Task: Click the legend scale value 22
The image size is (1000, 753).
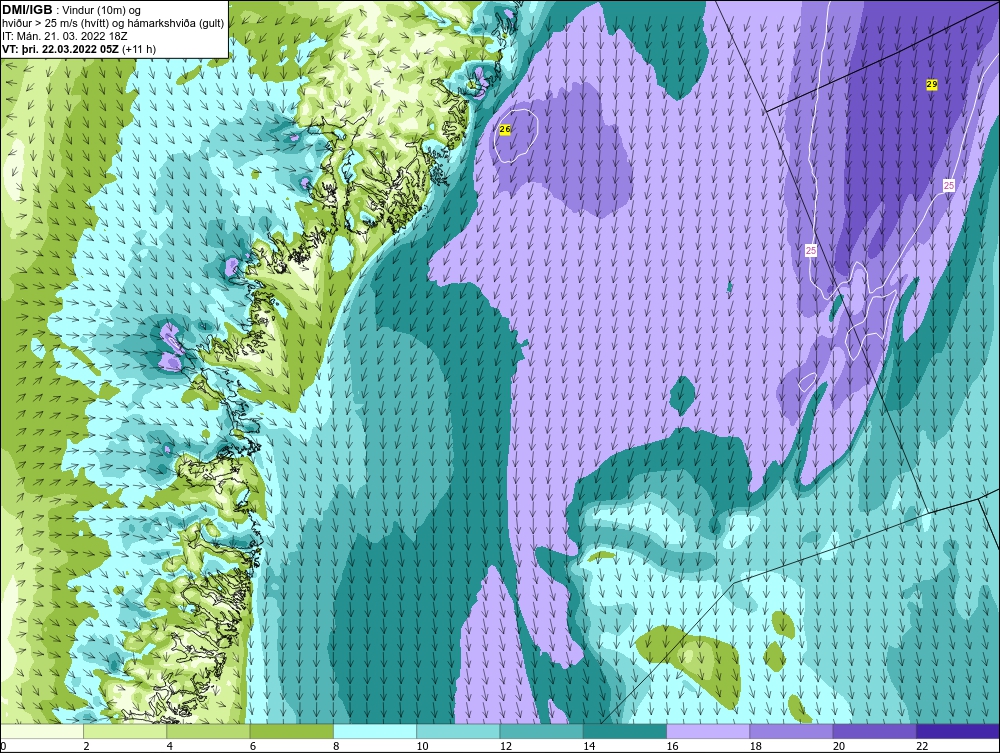Action: [x=922, y=746]
